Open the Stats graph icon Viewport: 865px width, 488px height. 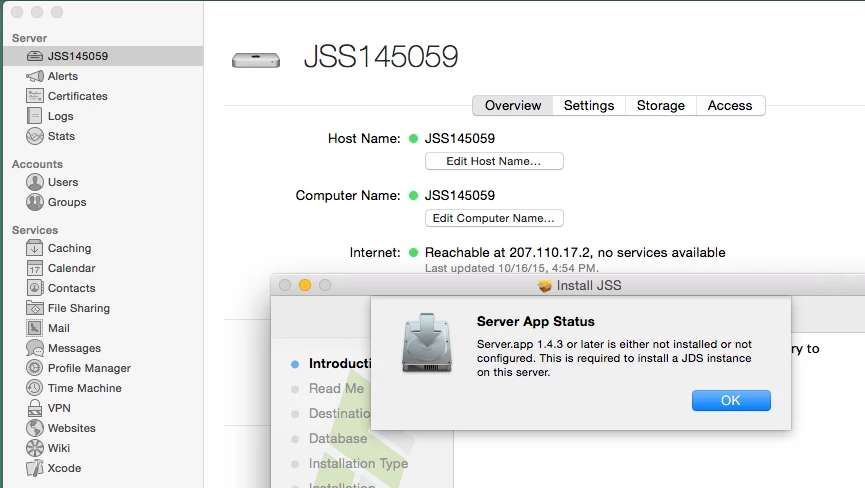[34, 136]
